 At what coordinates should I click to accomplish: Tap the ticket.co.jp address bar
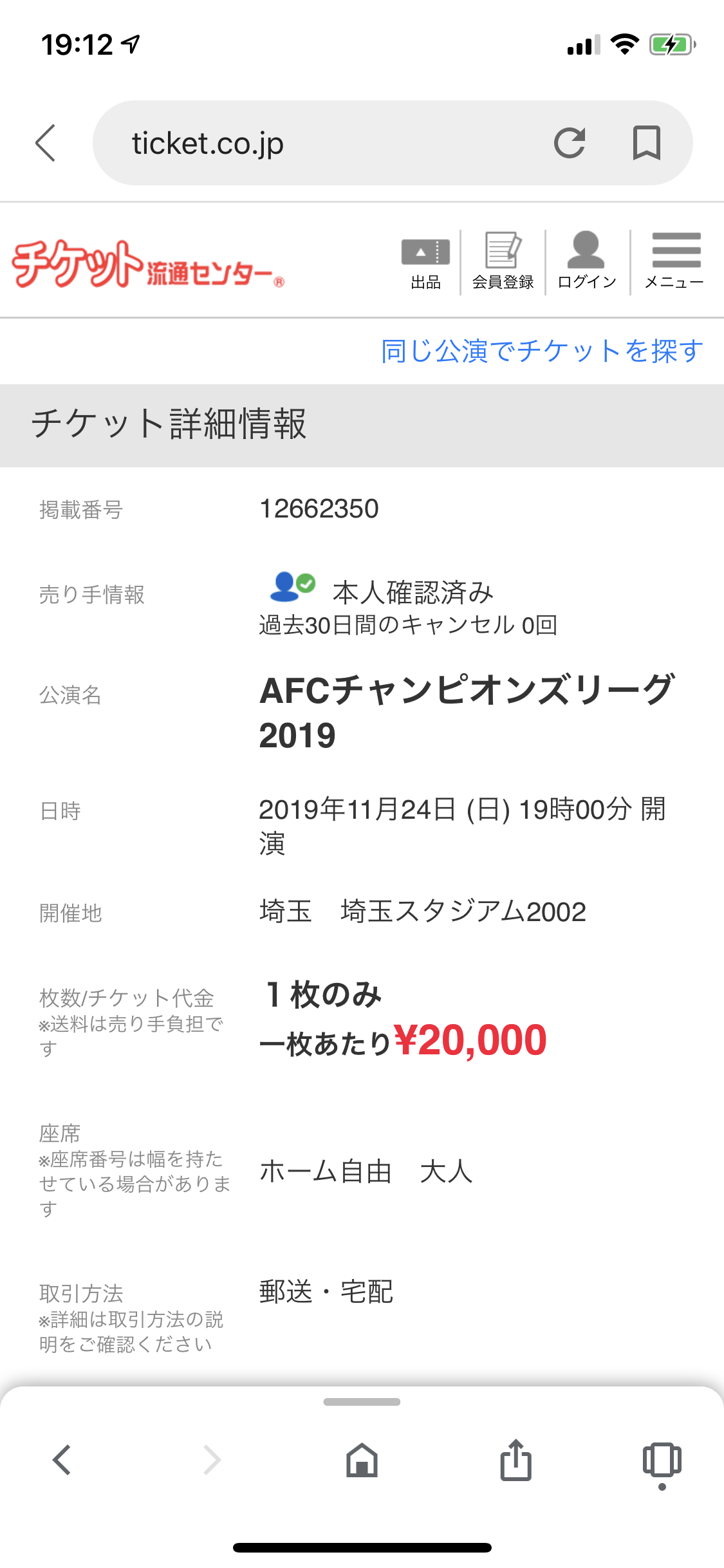pos(322,143)
